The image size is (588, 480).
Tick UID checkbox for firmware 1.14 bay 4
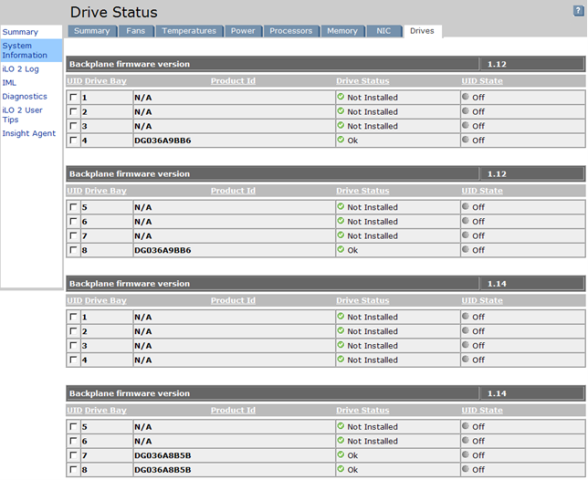[74, 360]
